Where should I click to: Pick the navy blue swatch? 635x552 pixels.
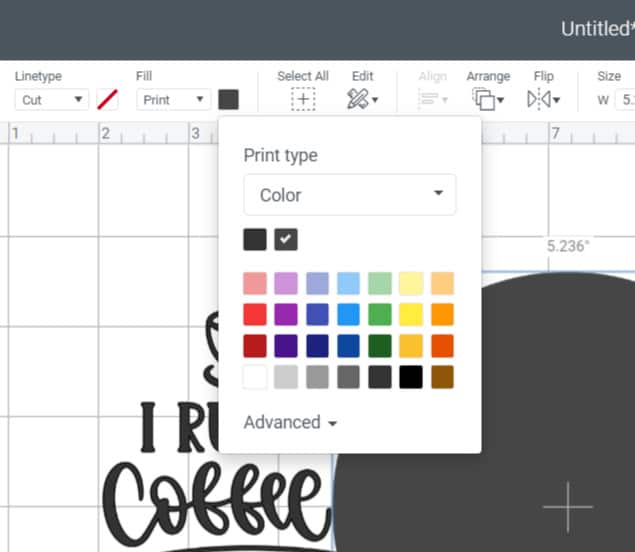[x=317, y=346]
